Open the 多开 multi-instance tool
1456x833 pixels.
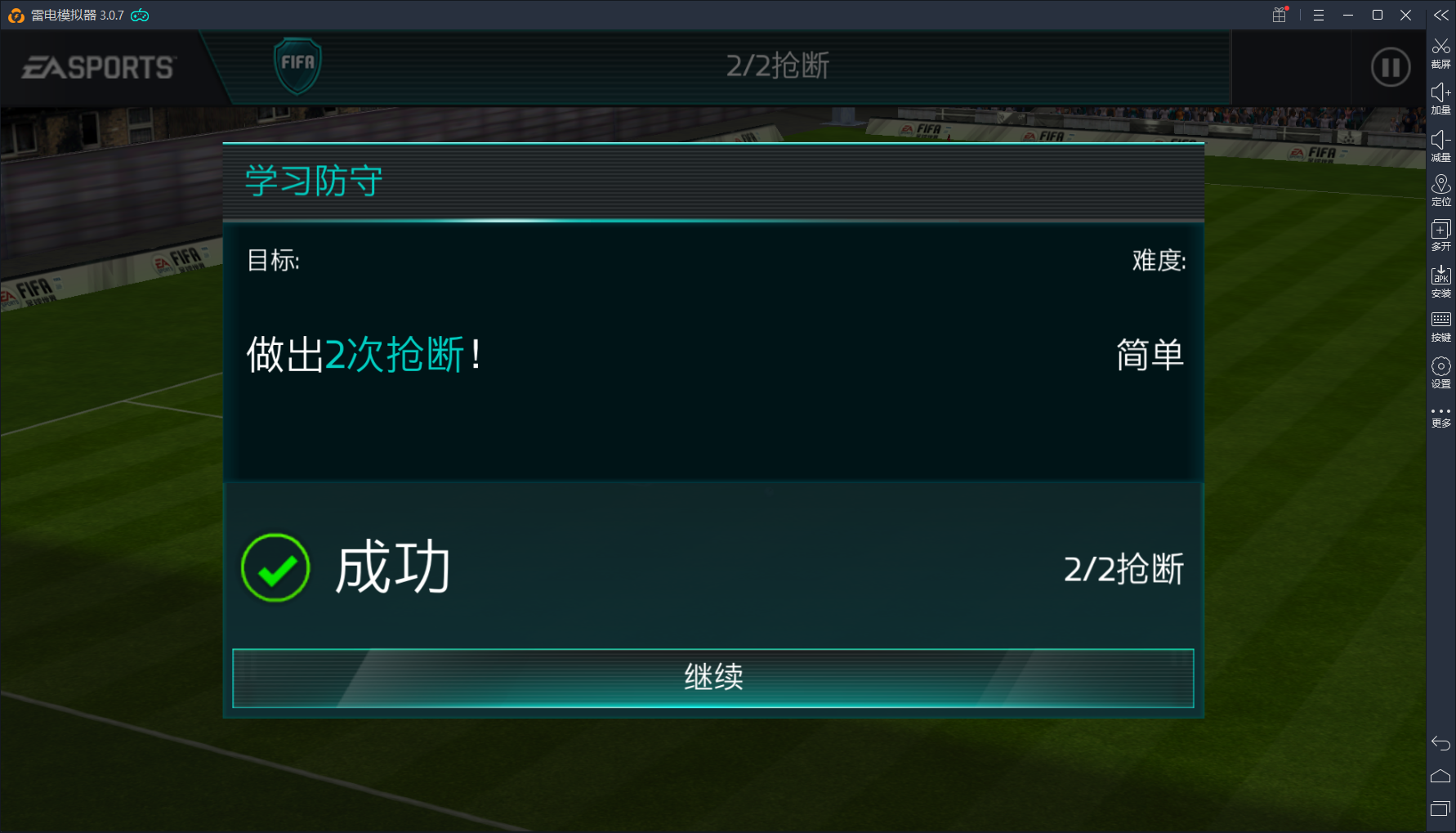[1440, 235]
